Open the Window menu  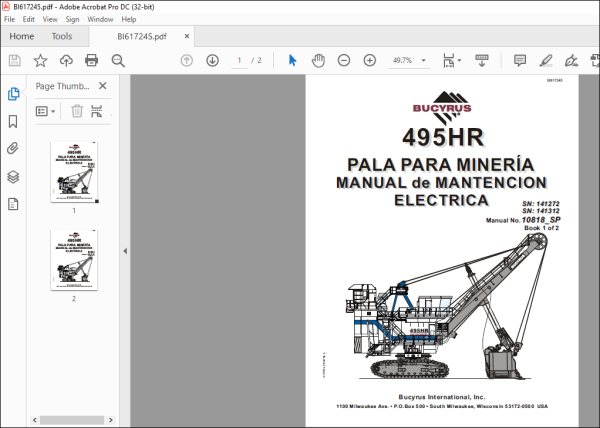point(100,19)
